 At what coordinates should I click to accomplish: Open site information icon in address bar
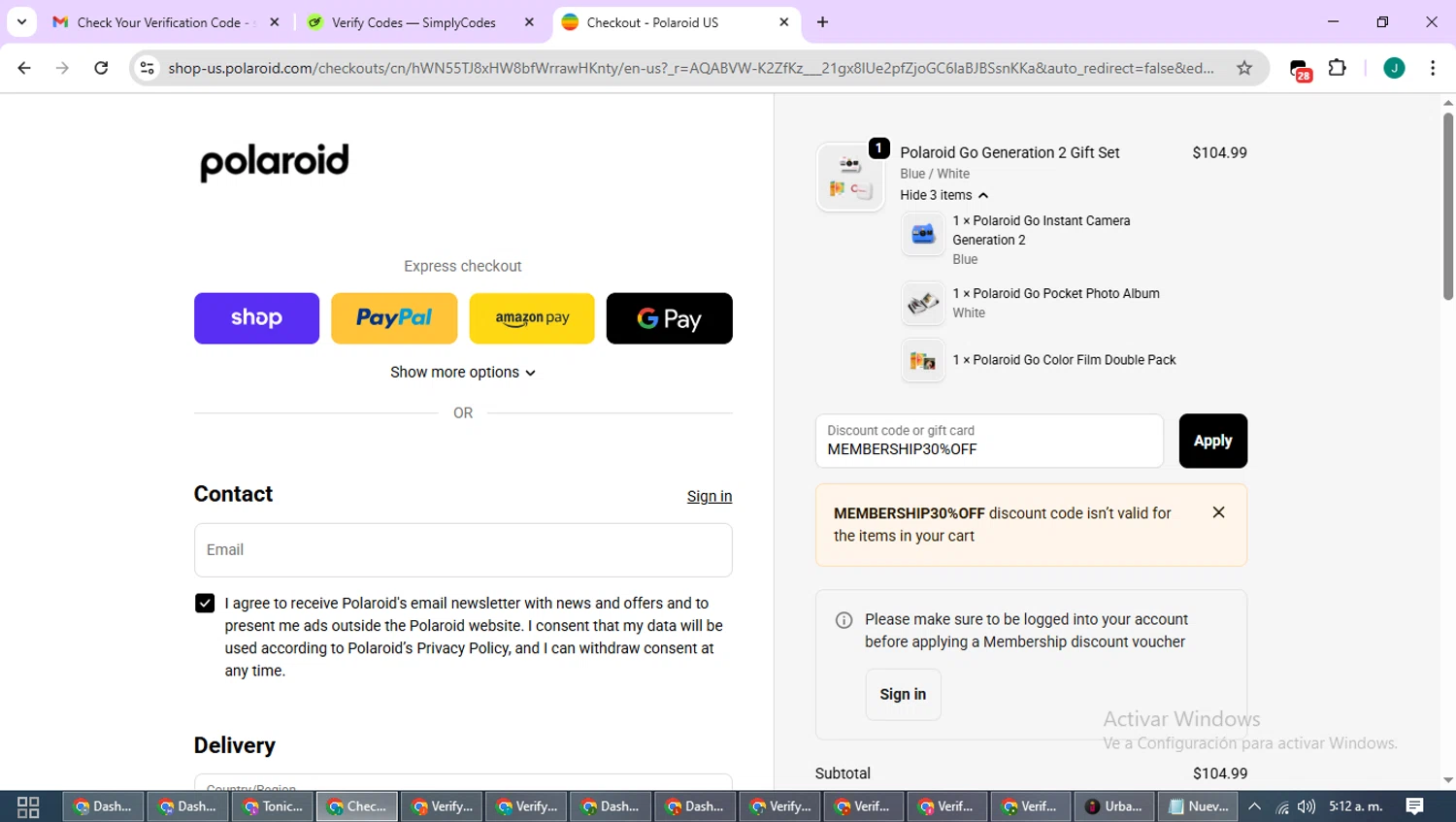coord(148,68)
